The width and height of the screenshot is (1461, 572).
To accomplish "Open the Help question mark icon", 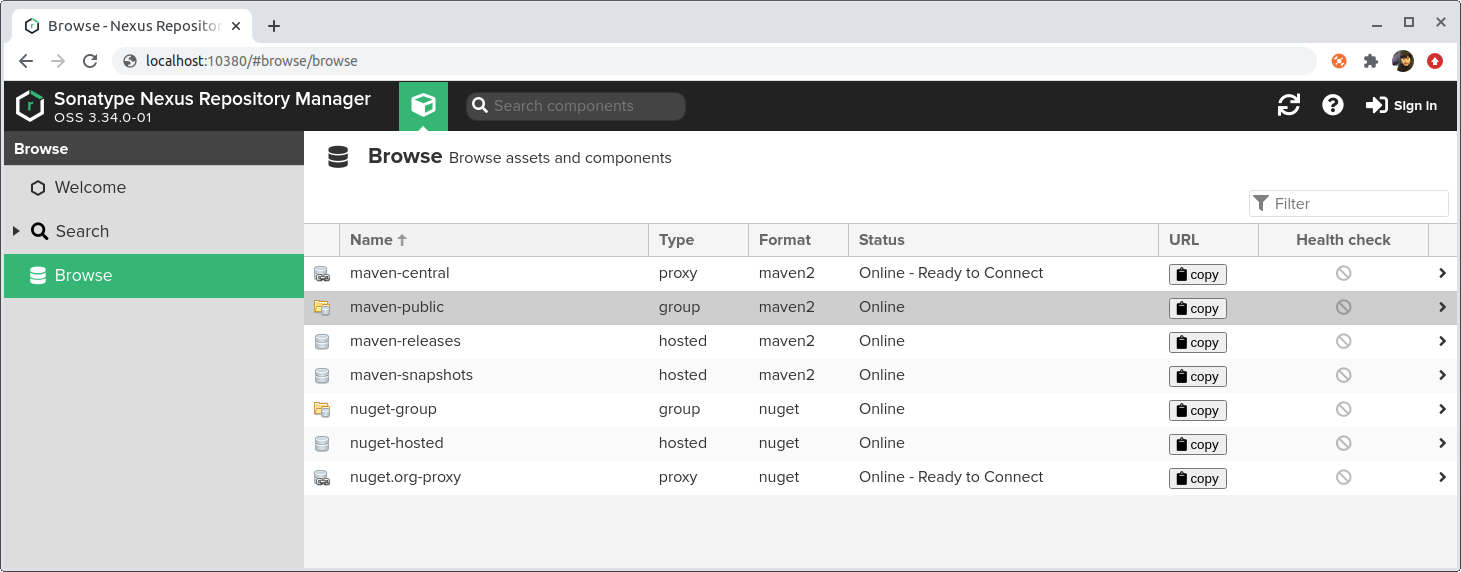I will [x=1333, y=105].
